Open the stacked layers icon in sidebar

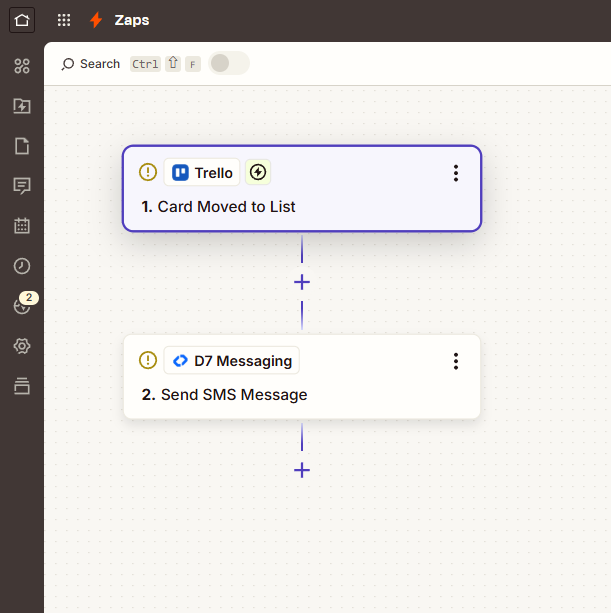pyautogui.click(x=22, y=386)
